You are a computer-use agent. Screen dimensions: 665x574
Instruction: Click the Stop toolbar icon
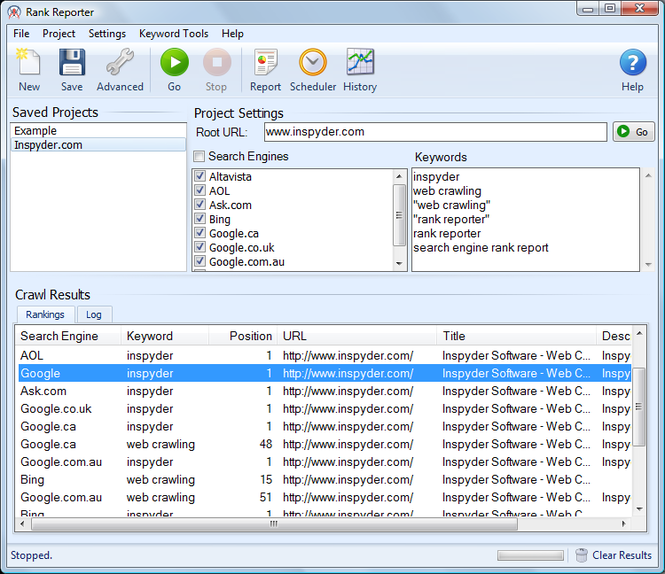(x=217, y=62)
